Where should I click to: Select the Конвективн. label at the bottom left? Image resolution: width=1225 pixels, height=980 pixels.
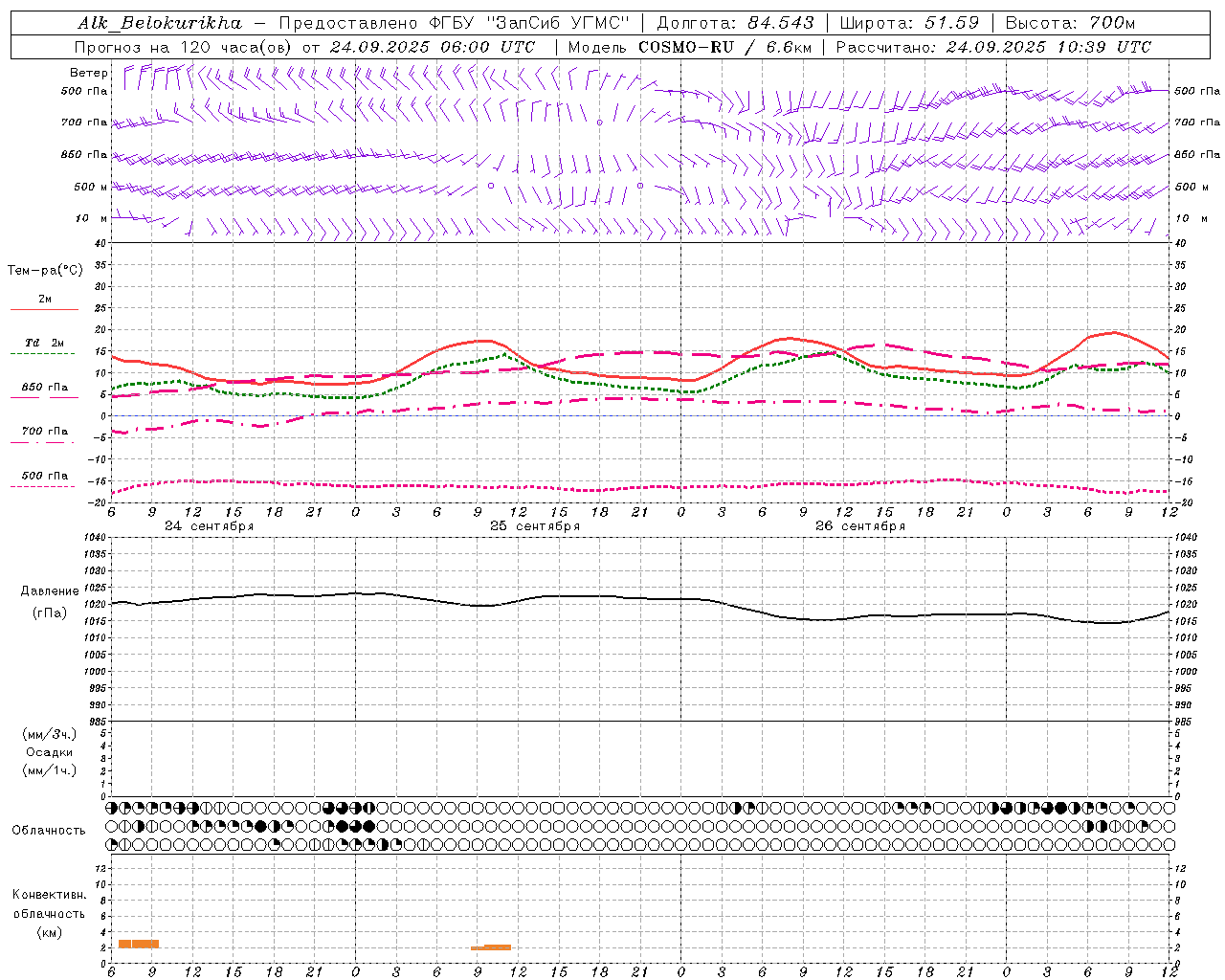pyautogui.click(x=49, y=895)
